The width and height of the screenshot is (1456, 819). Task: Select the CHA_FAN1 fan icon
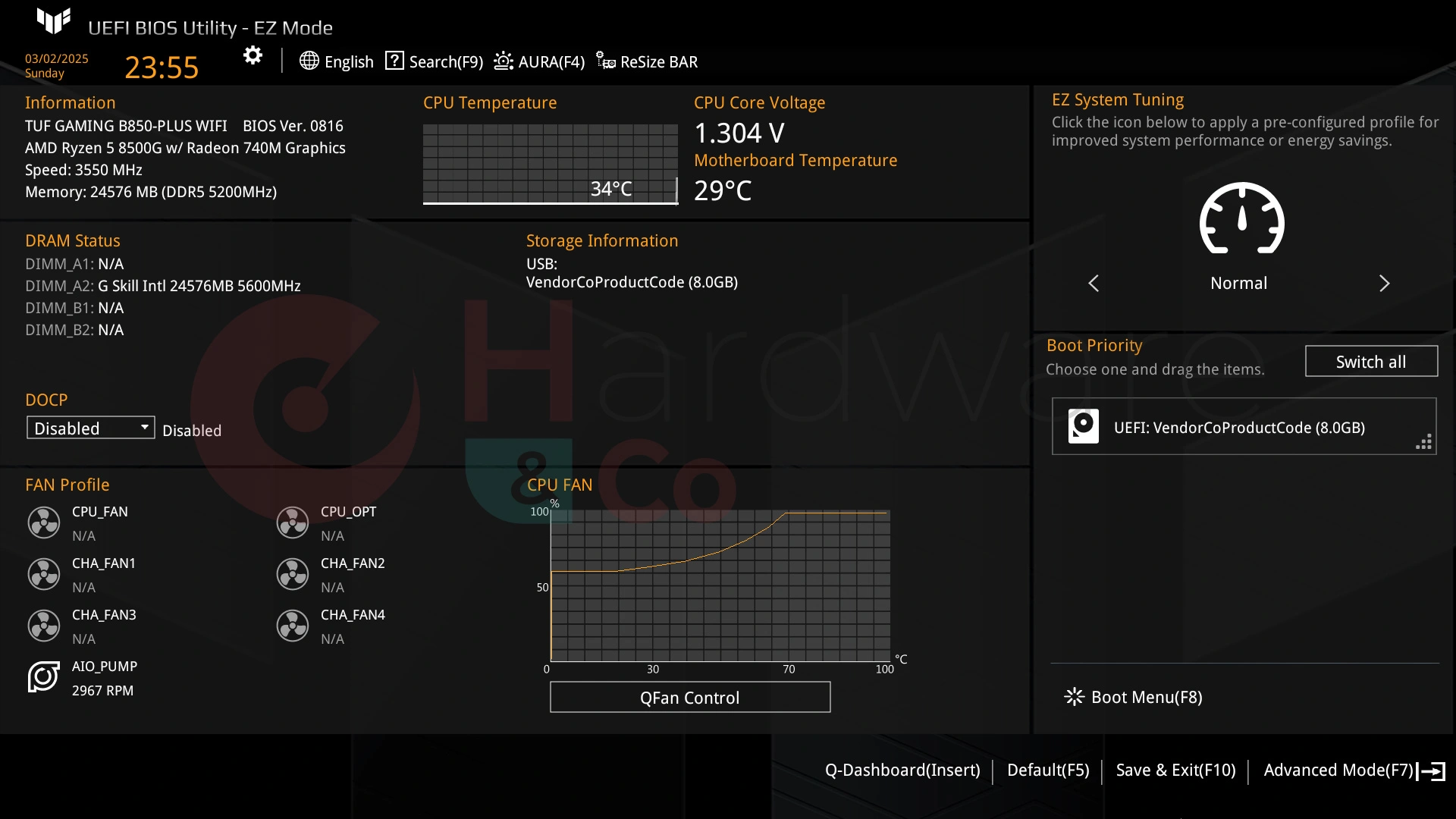(44, 574)
